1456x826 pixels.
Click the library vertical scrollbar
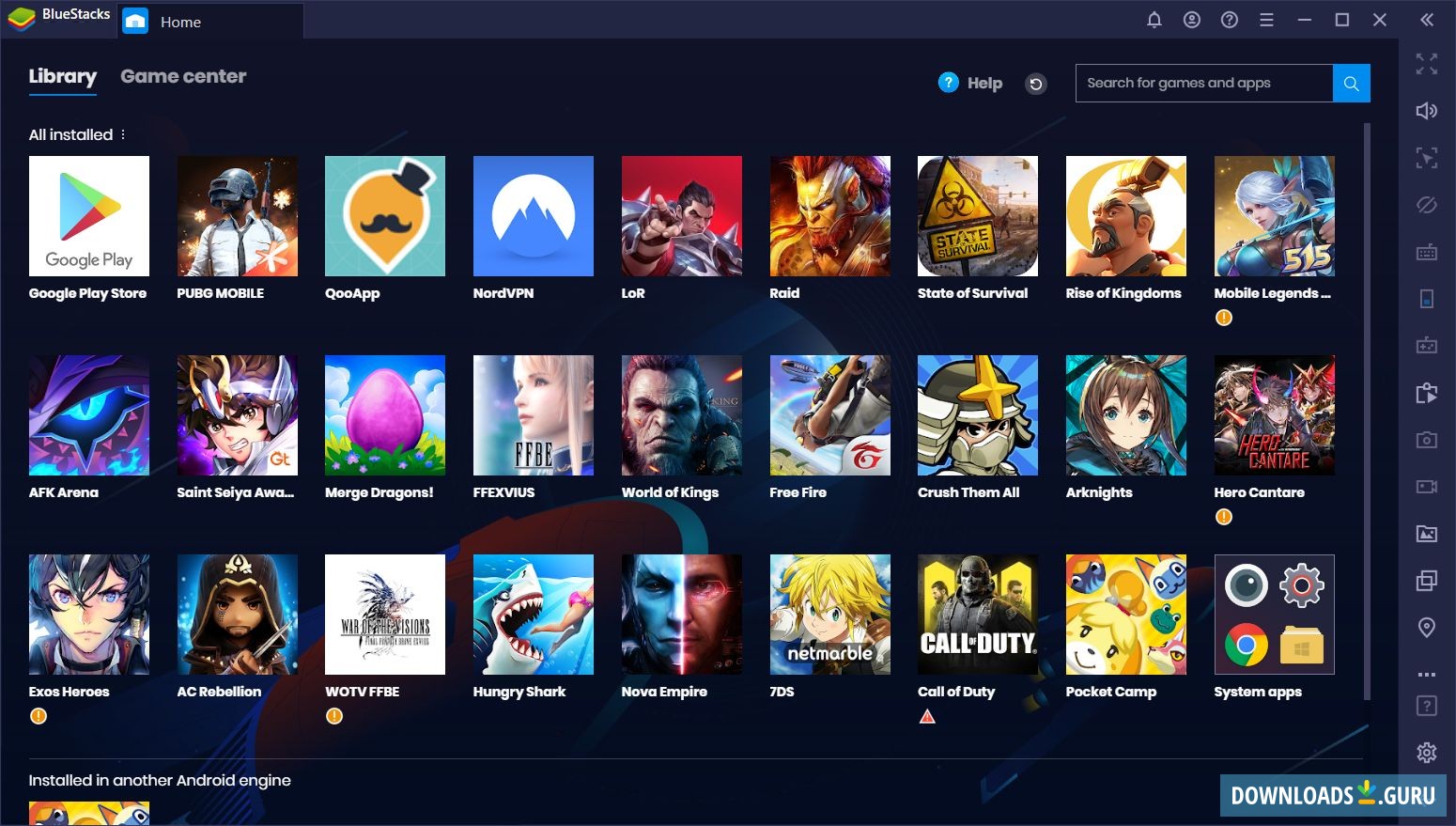pos(1367,412)
